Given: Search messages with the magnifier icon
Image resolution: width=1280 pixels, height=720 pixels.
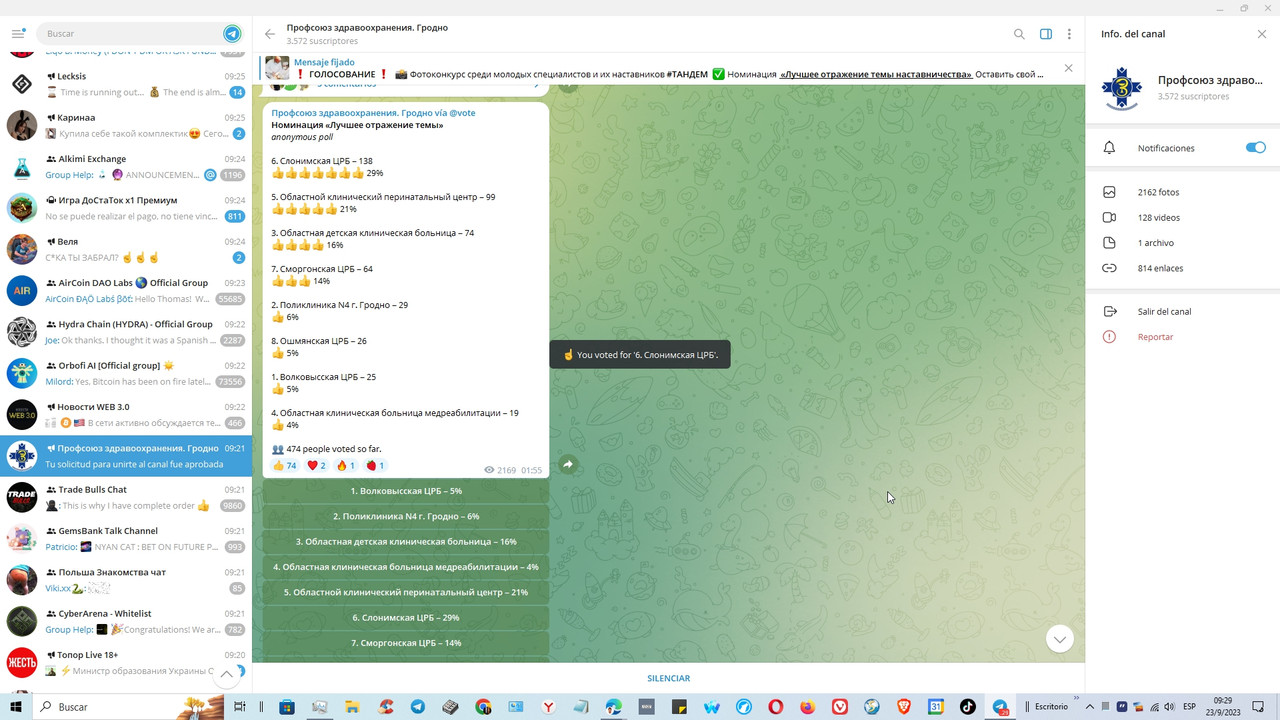Looking at the screenshot, I should click(x=1019, y=34).
